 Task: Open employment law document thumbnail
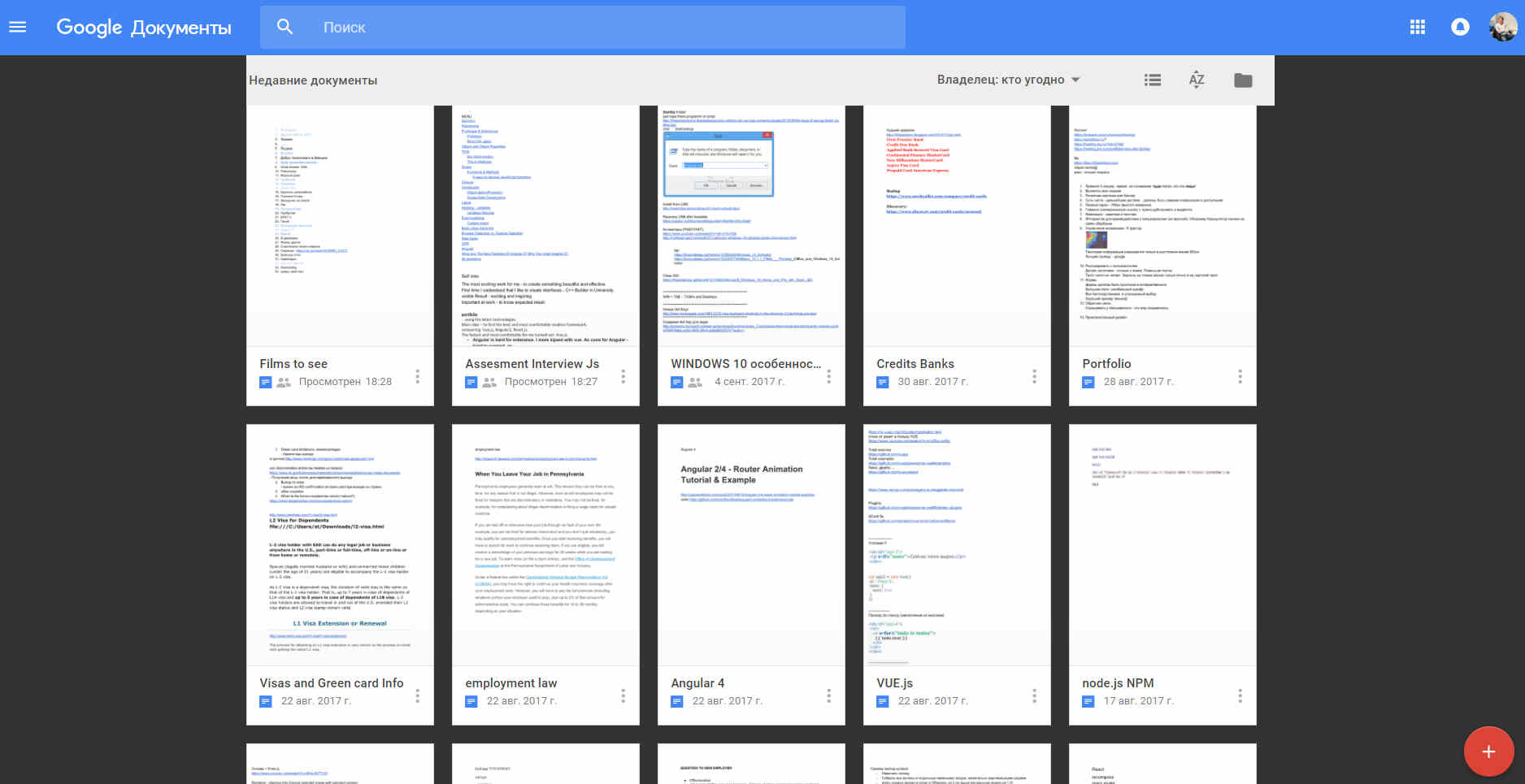click(x=545, y=544)
